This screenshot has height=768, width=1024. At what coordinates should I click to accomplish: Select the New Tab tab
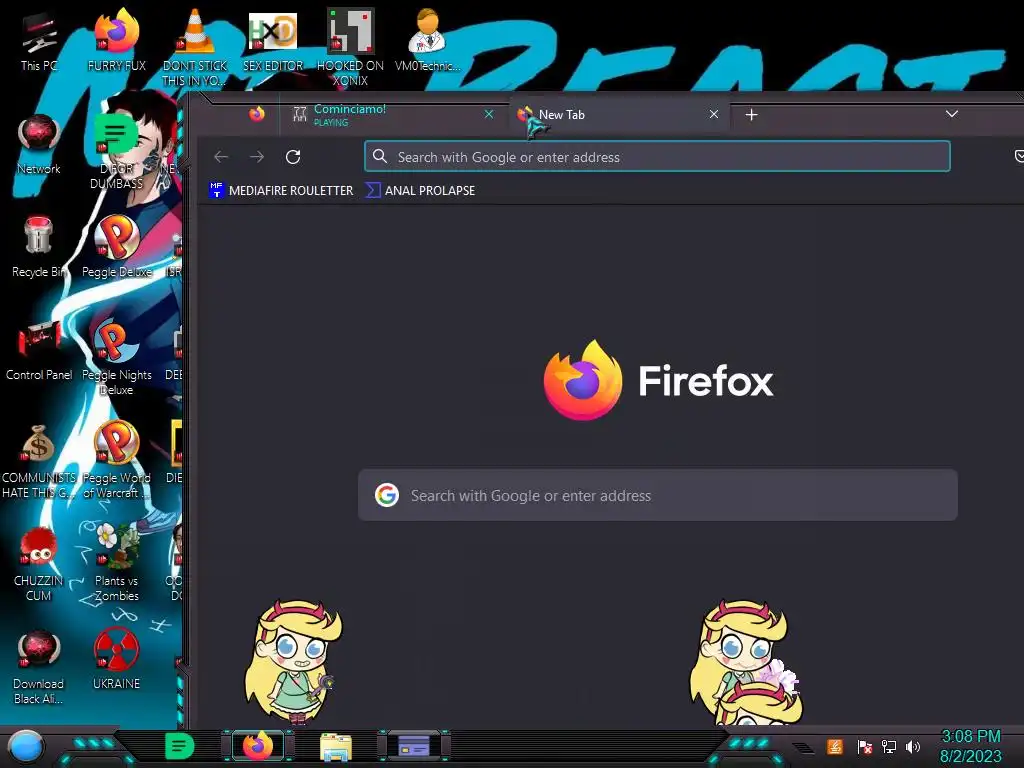[617, 114]
